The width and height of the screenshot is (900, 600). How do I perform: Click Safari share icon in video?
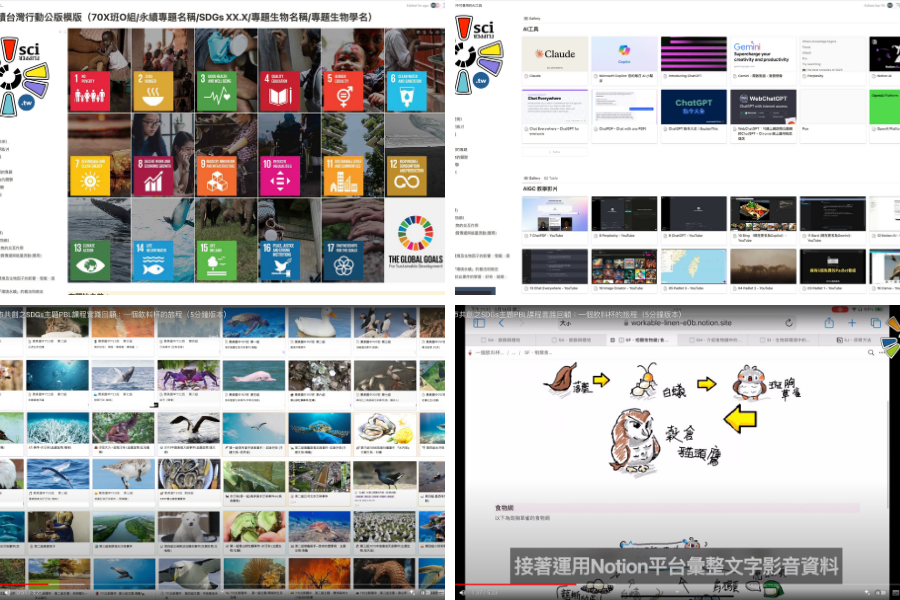coord(829,323)
